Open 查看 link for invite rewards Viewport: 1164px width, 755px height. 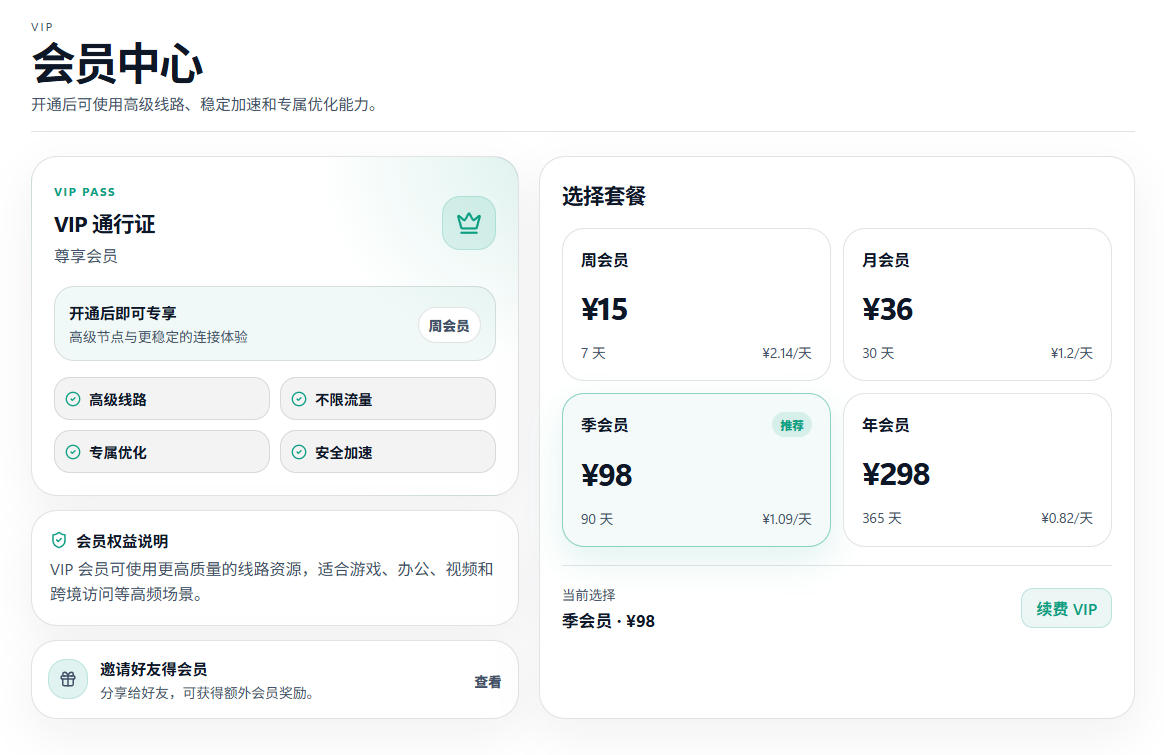pos(488,682)
